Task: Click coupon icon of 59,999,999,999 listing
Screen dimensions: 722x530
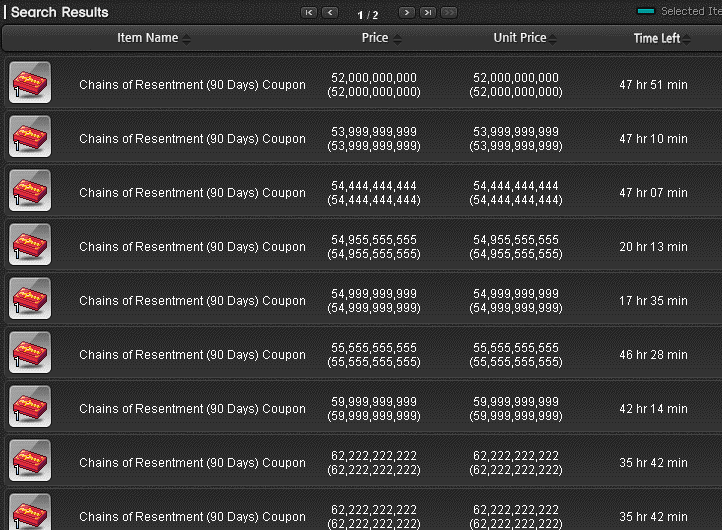Action: pyautogui.click(x=30, y=406)
